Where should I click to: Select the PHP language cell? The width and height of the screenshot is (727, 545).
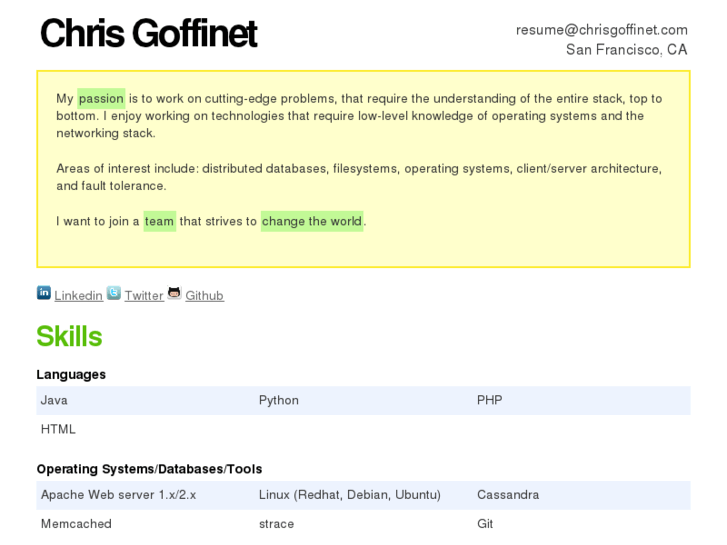pos(489,400)
